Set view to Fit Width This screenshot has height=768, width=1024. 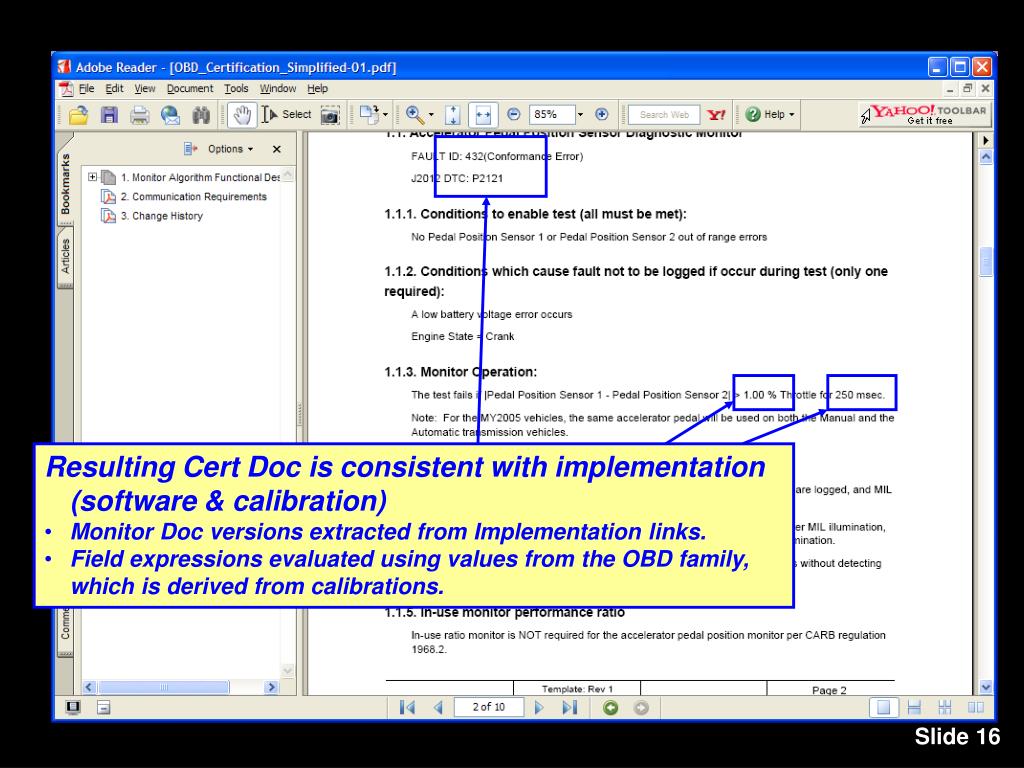click(483, 115)
